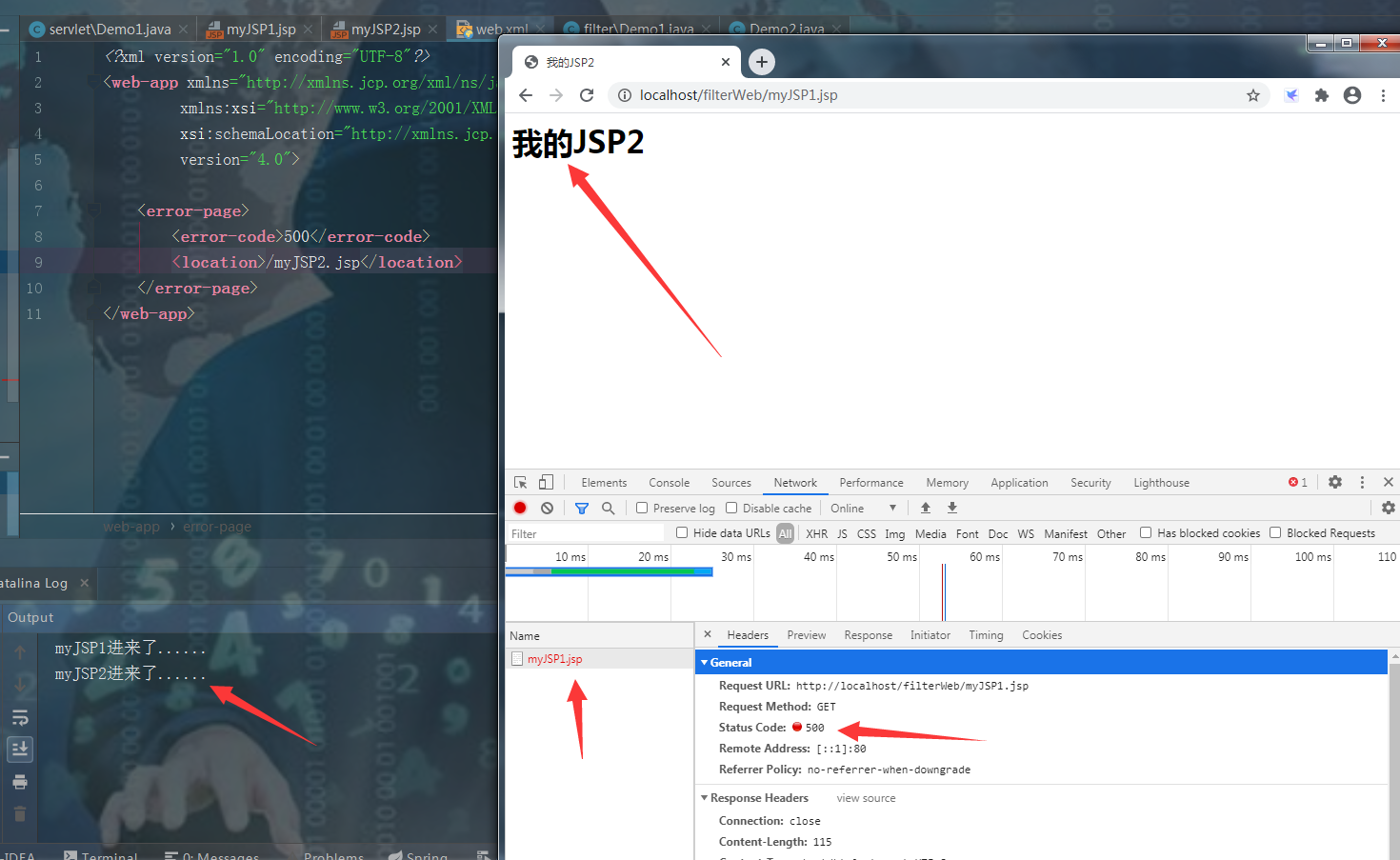Stop recording the network log
1400x860 pixels.
pyautogui.click(x=520, y=508)
